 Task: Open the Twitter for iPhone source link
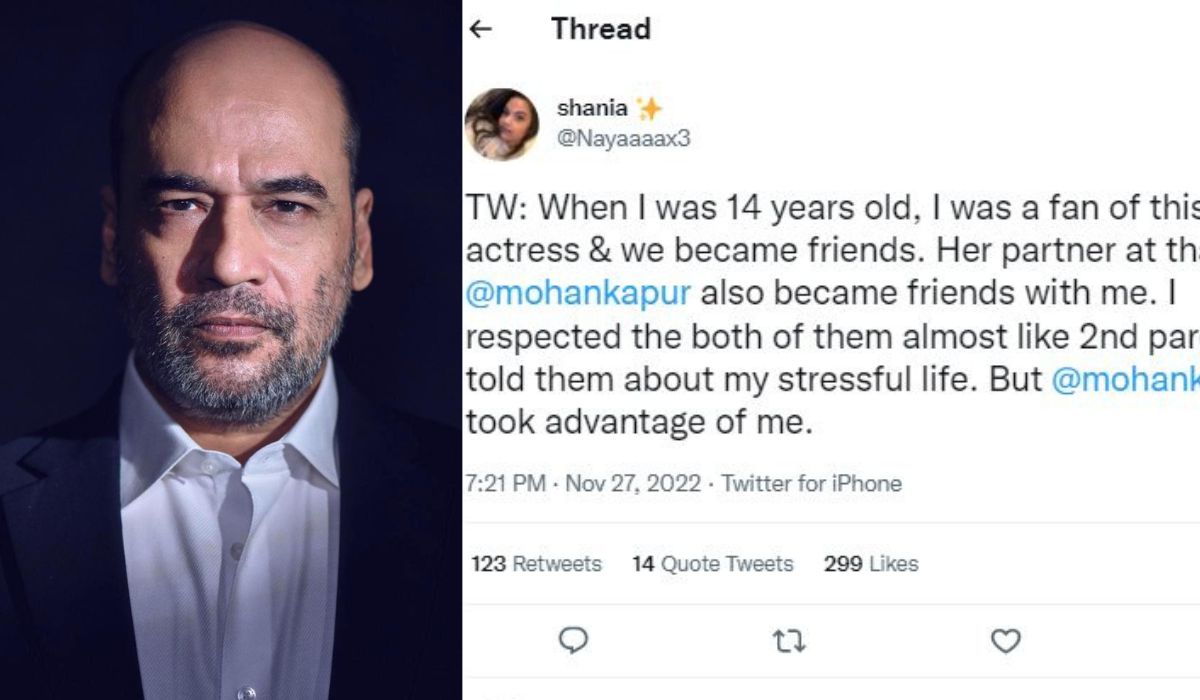pyautogui.click(x=811, y=484)
